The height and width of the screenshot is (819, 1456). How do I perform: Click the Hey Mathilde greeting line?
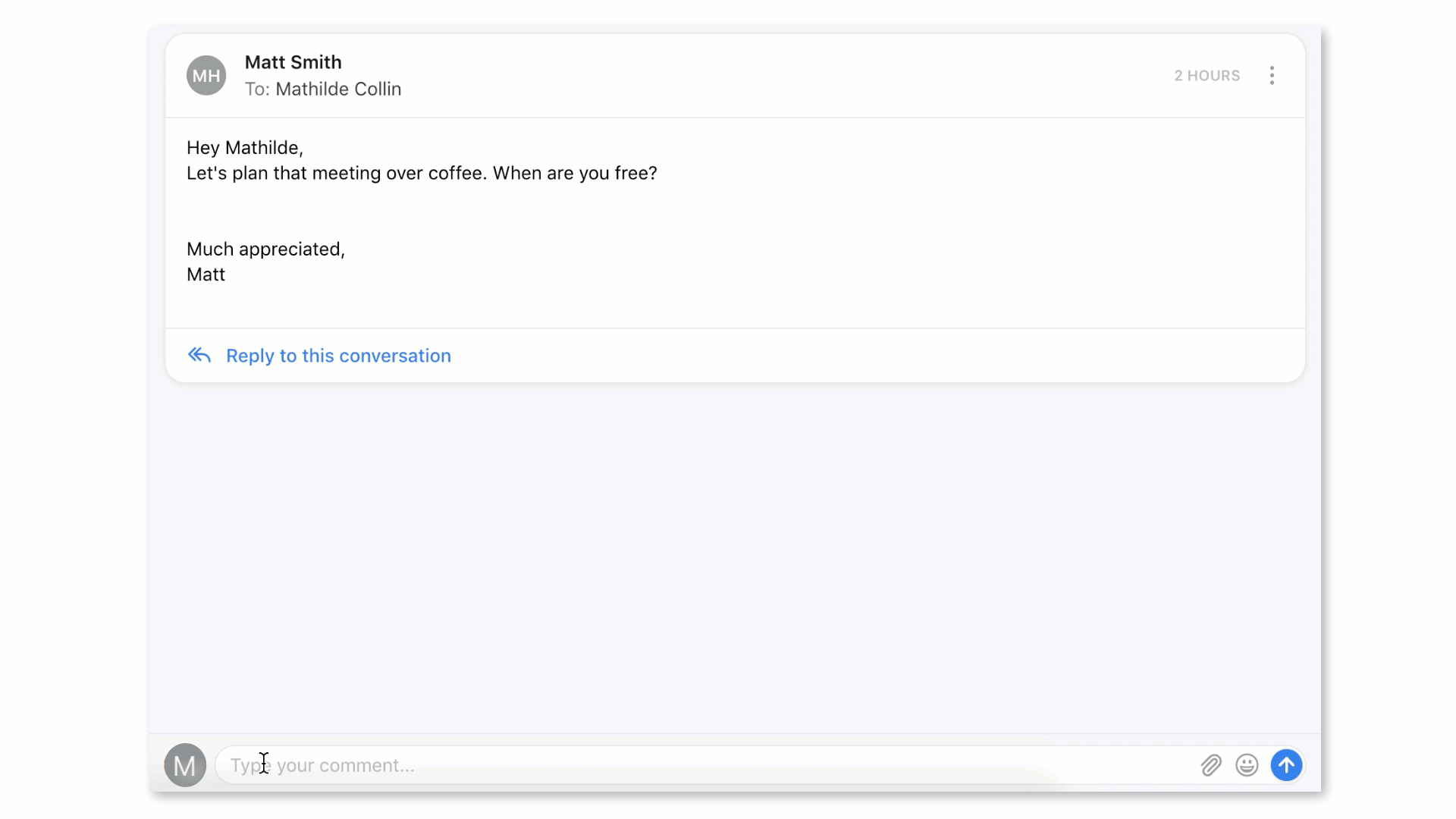tap(245, 148)
